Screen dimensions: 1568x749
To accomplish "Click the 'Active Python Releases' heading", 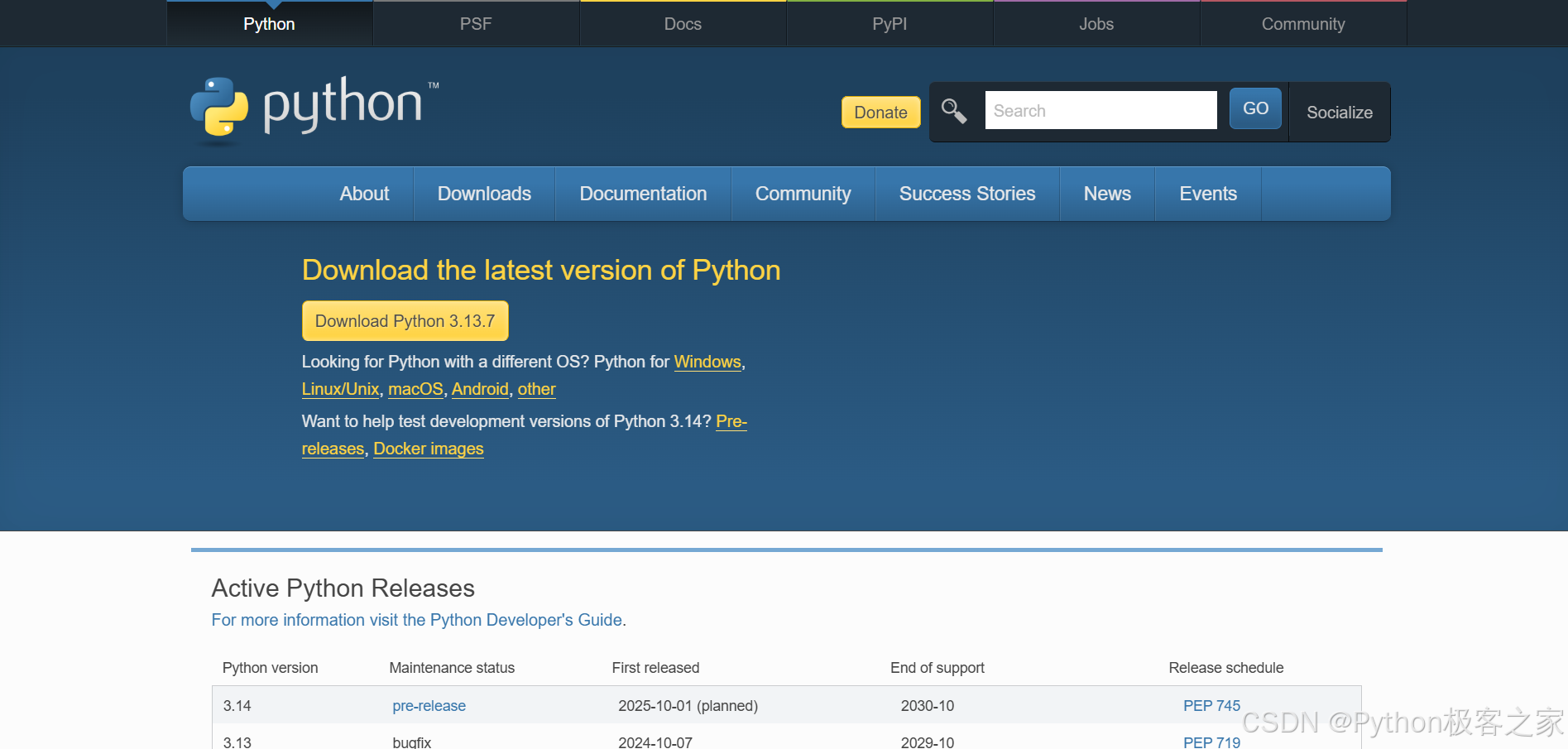I will click(x=343, y=588).
